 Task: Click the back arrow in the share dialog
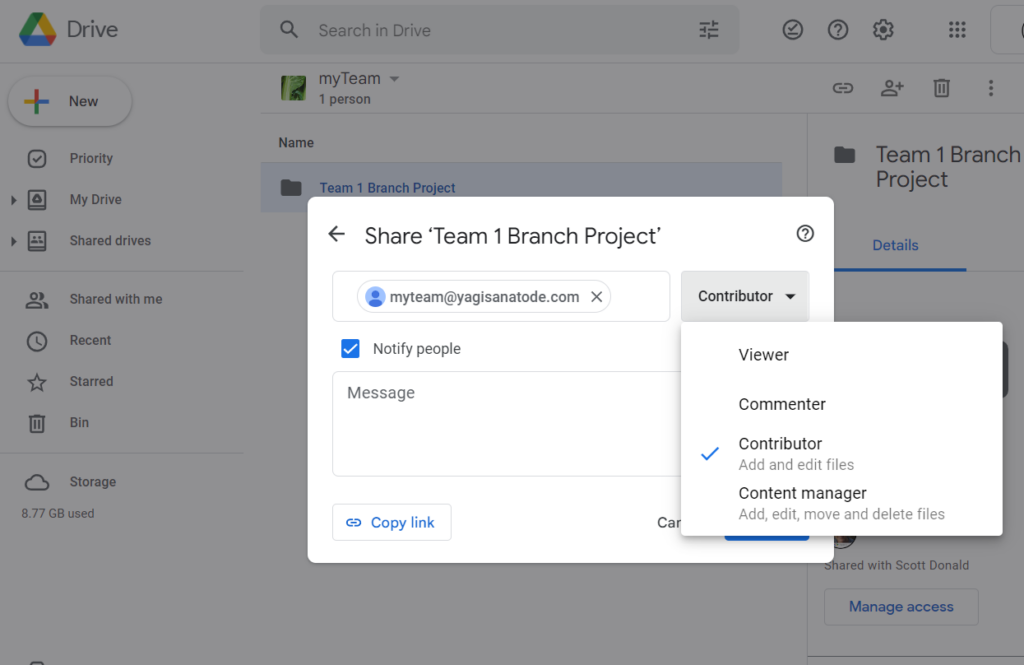click(337, 234)
